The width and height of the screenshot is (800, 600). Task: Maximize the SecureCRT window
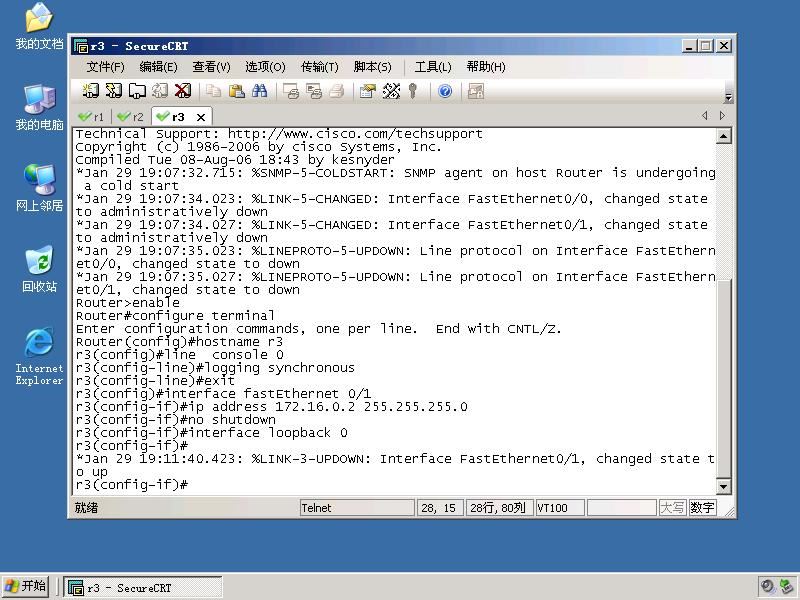point(706,46)
